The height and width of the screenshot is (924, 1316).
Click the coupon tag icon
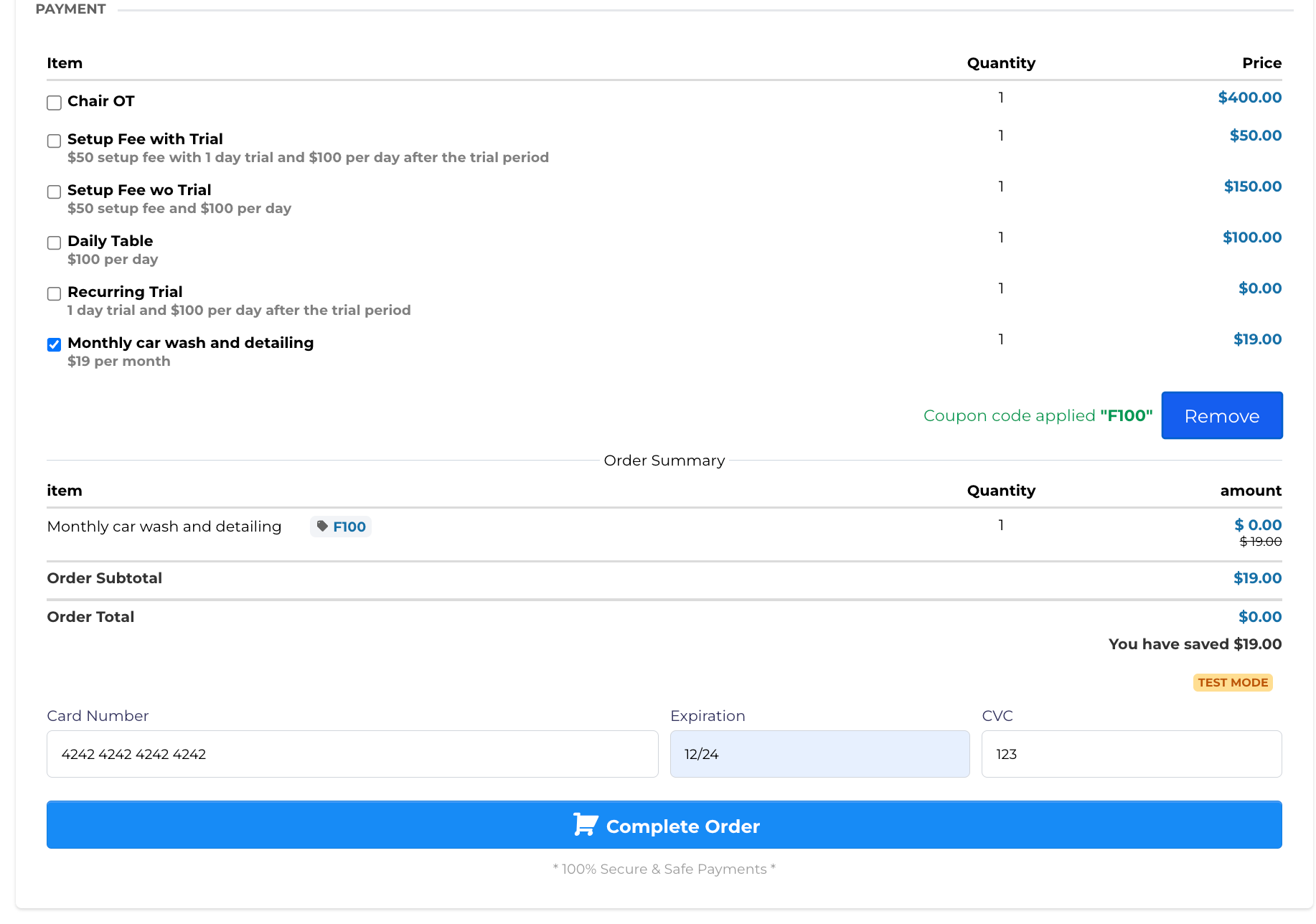[322, 526]
